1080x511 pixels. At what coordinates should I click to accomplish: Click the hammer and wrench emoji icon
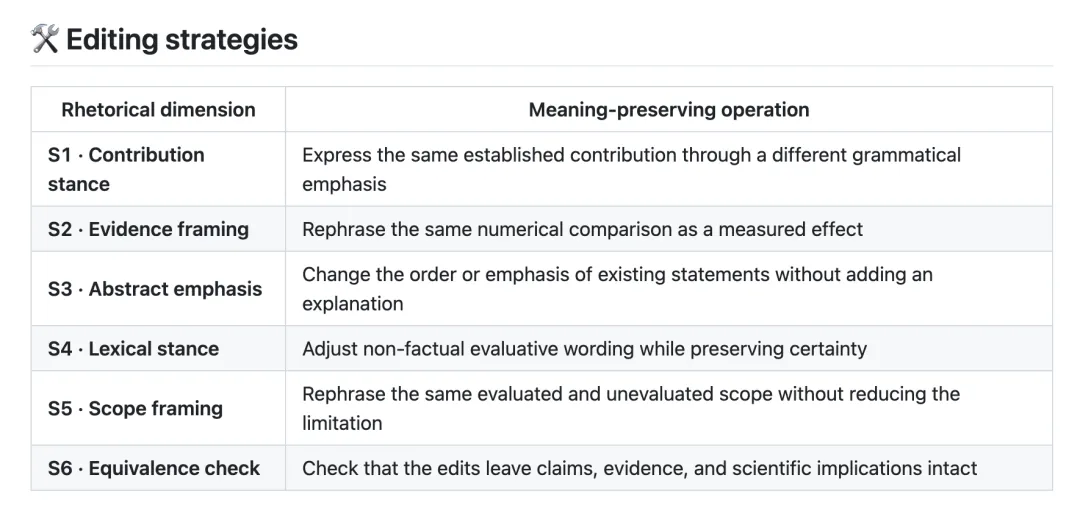45,39
